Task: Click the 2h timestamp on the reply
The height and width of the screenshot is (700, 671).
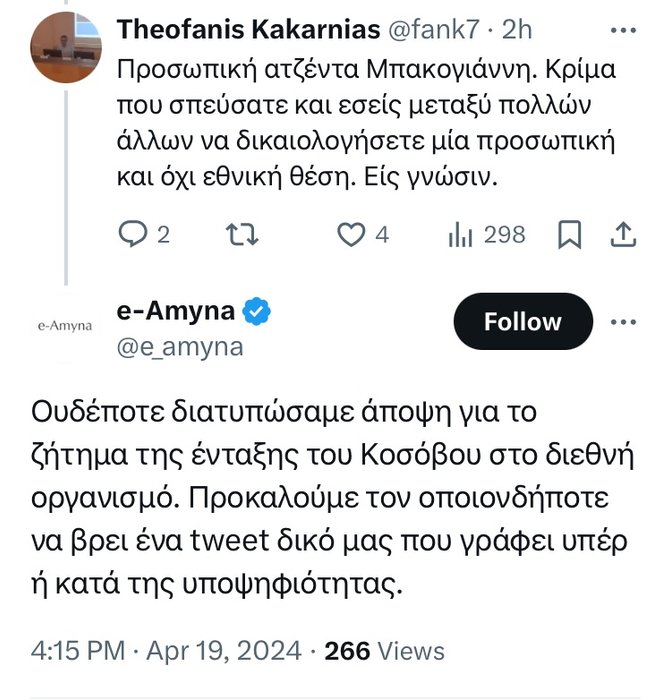Action: [x=518, y=30]
